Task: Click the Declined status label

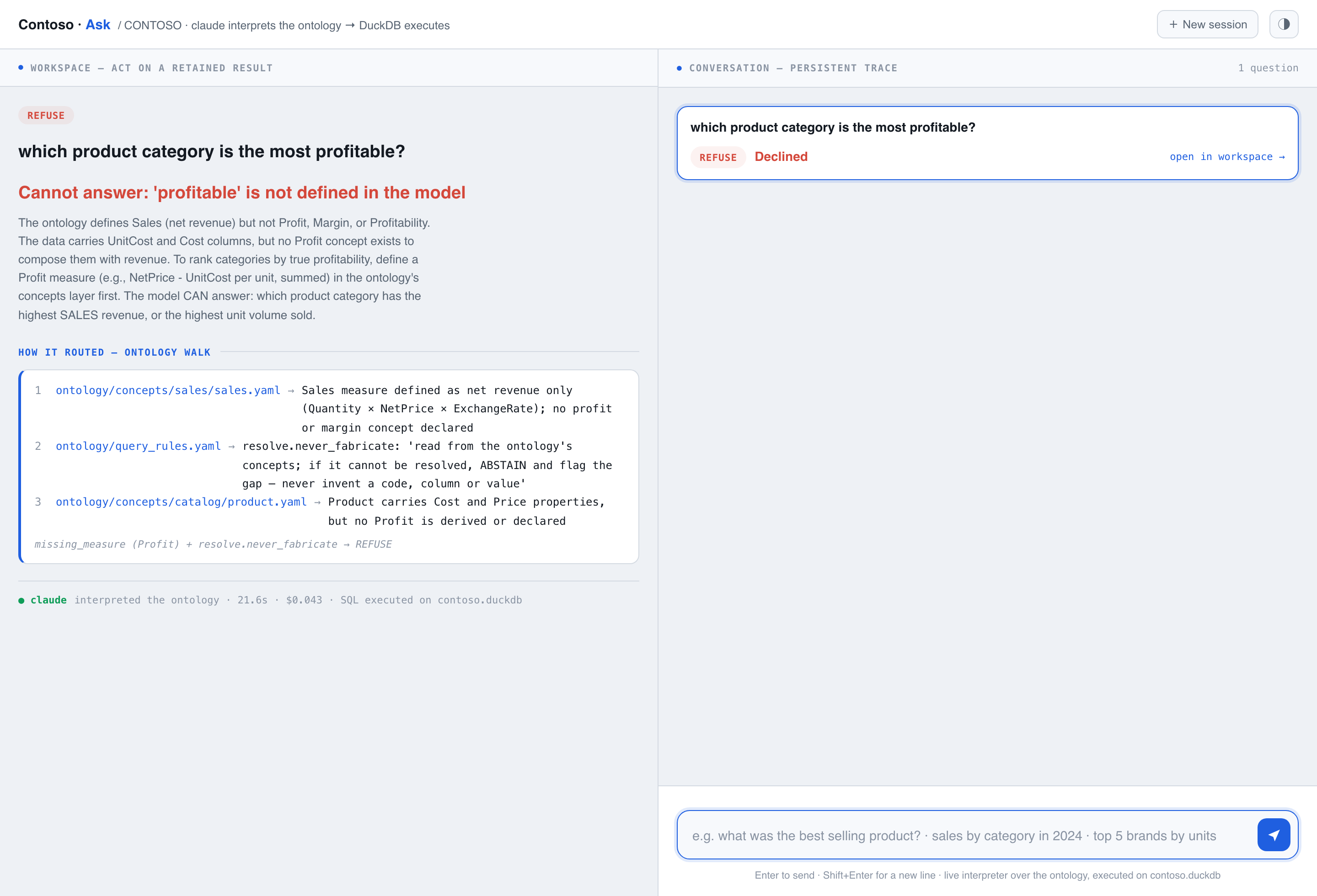Action: coord(781,157)
